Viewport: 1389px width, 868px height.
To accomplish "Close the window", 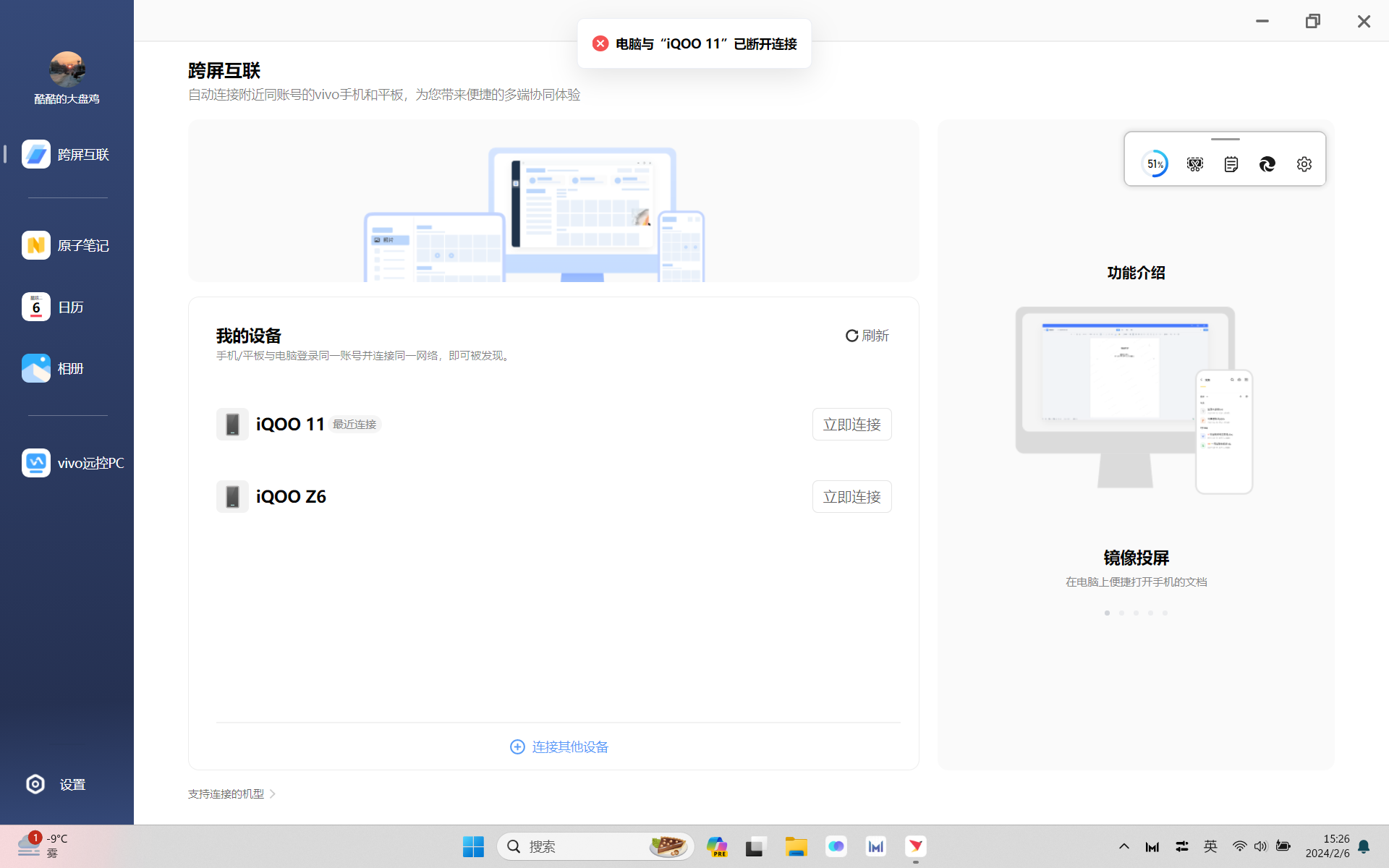I will [1364, 21].
